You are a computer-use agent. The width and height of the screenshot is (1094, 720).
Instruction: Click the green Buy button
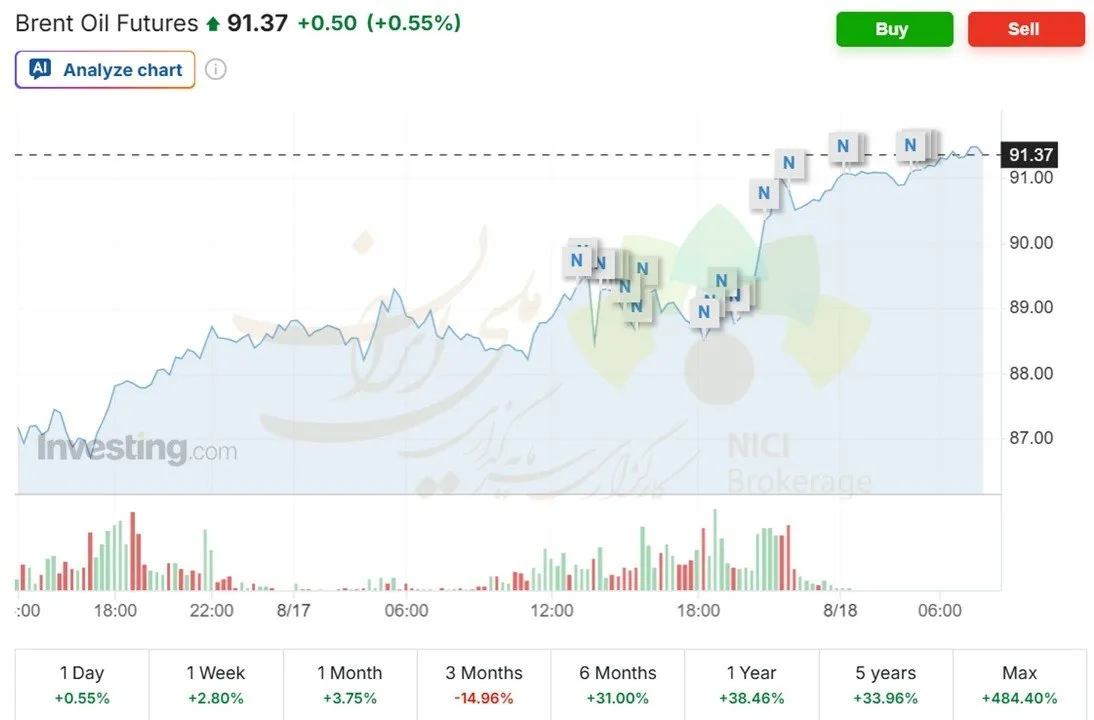[894, 29]
